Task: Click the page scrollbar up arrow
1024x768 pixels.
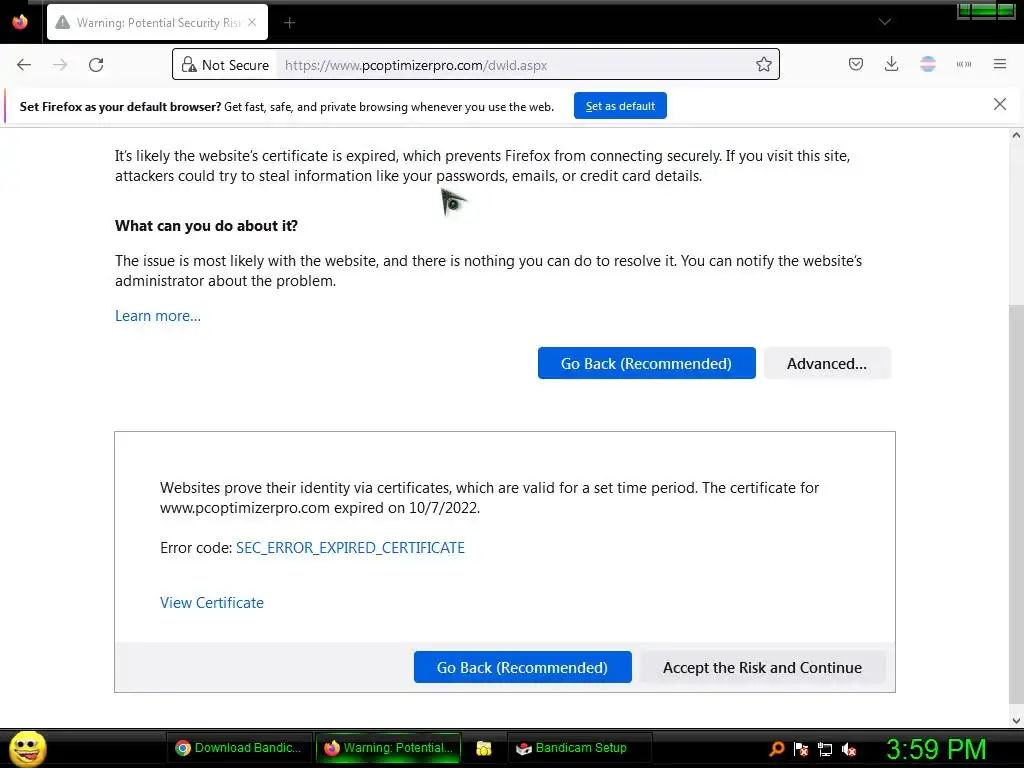Action: pos(1016,136)
